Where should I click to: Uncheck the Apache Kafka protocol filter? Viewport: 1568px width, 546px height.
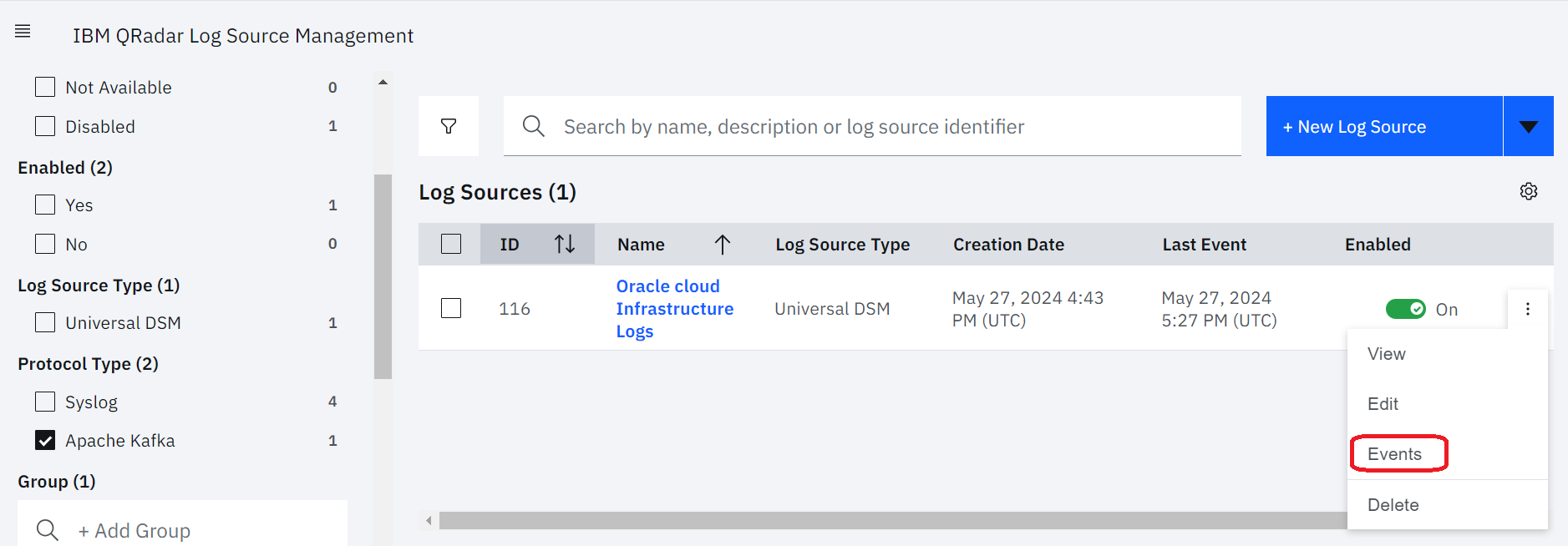click(45, 440)
